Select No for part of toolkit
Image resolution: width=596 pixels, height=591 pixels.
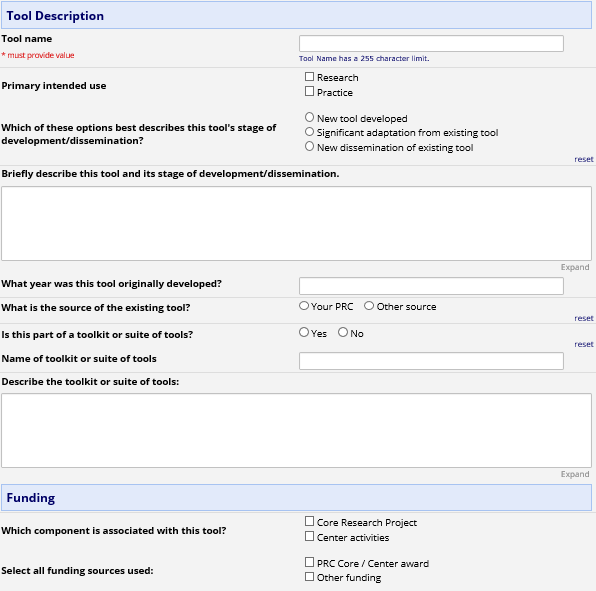pyautogui.click(x=343, y=332)
